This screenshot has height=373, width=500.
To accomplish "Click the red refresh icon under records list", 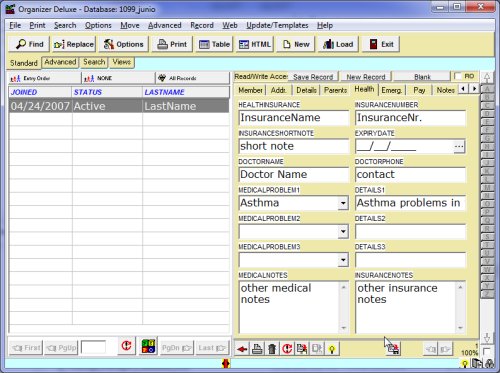I will point(126,346).
